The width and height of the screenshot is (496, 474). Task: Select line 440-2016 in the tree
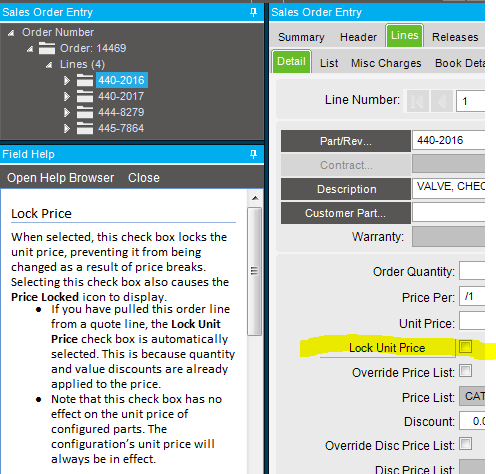point(121,80)
